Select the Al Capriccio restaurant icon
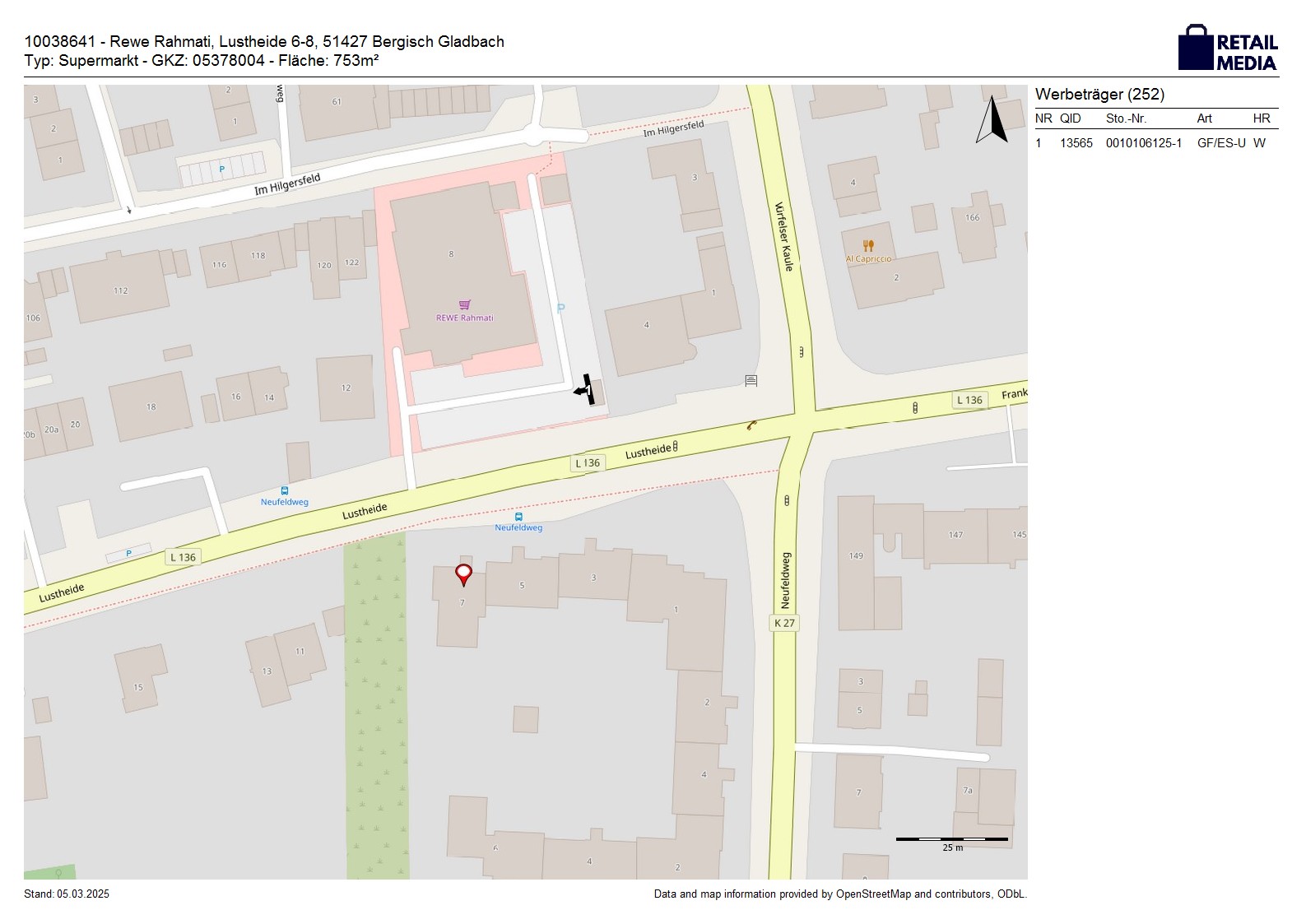 868,246
